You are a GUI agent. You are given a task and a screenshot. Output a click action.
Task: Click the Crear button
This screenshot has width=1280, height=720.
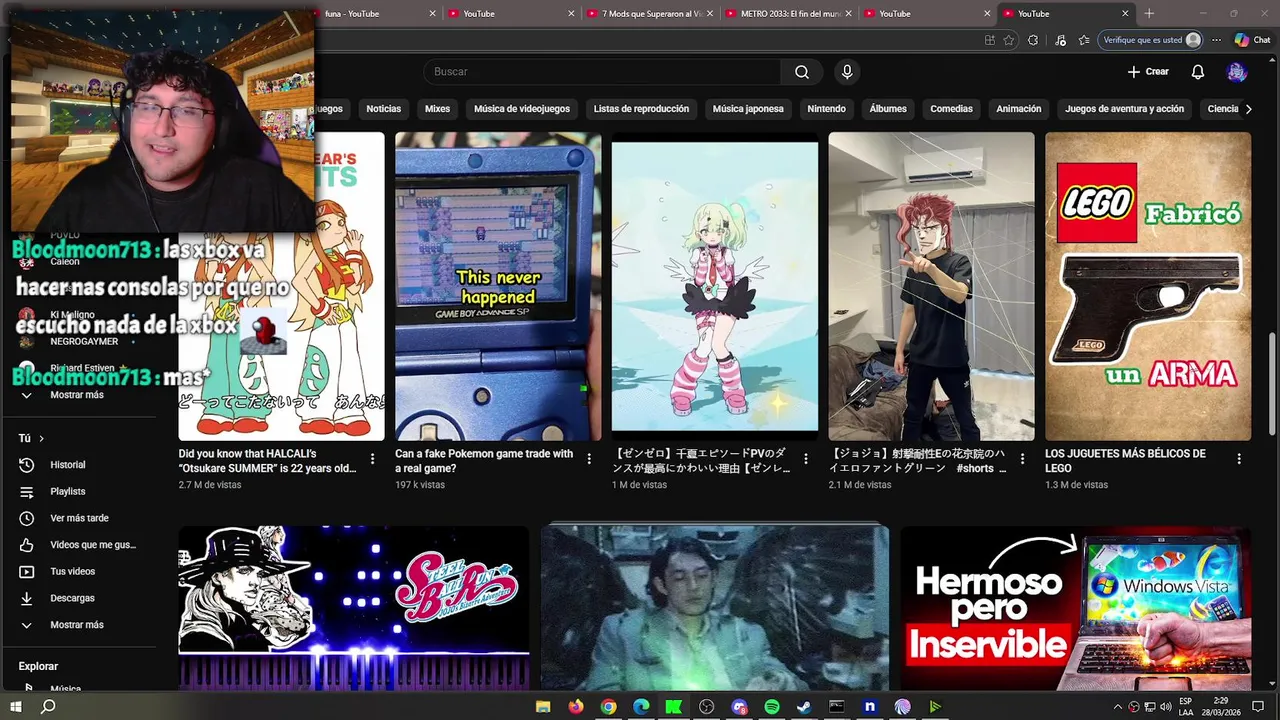pyautogui.click(x=1148, y=72)
